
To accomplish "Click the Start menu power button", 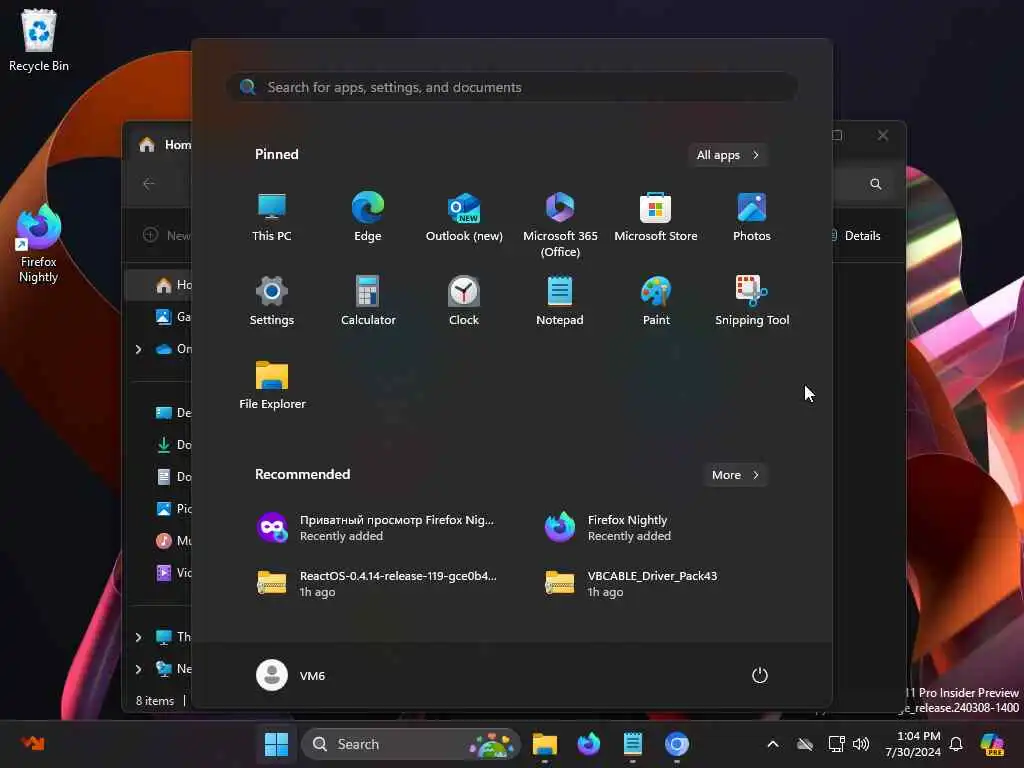I will (760, 675).
